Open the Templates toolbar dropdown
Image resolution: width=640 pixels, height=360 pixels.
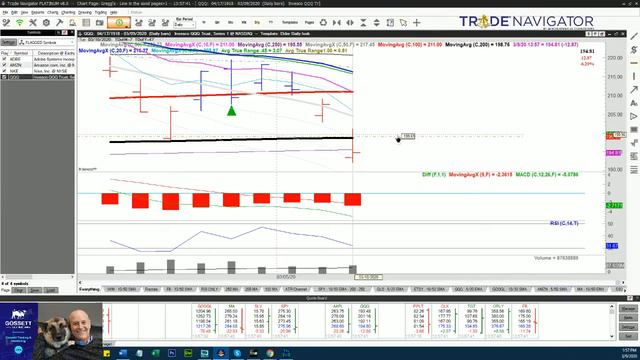pos(290,23)
